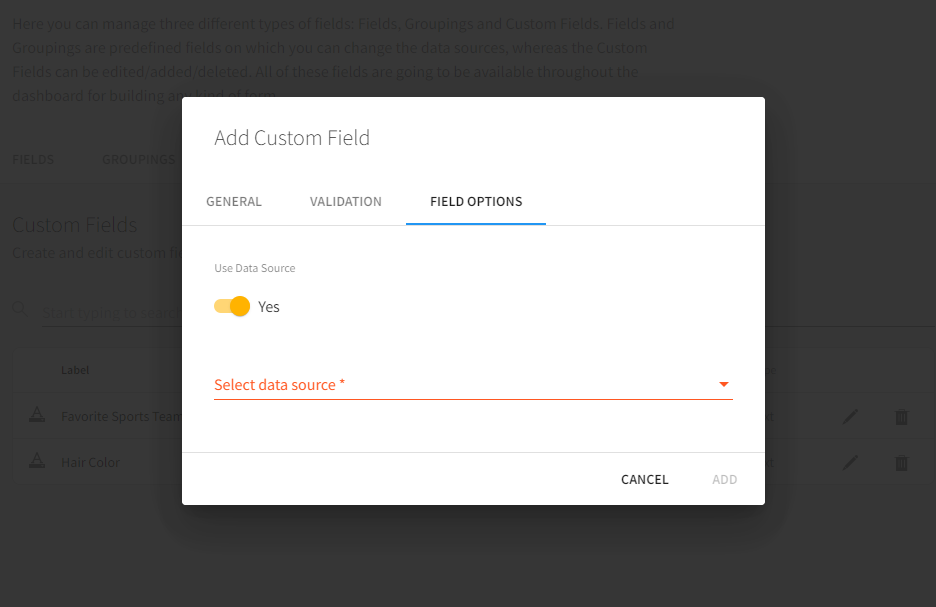Image resolution: width=936 pixels, height=607 pixels.
Task: Click the Favorite Sports Team field type icon
Action: coord(36,416)
